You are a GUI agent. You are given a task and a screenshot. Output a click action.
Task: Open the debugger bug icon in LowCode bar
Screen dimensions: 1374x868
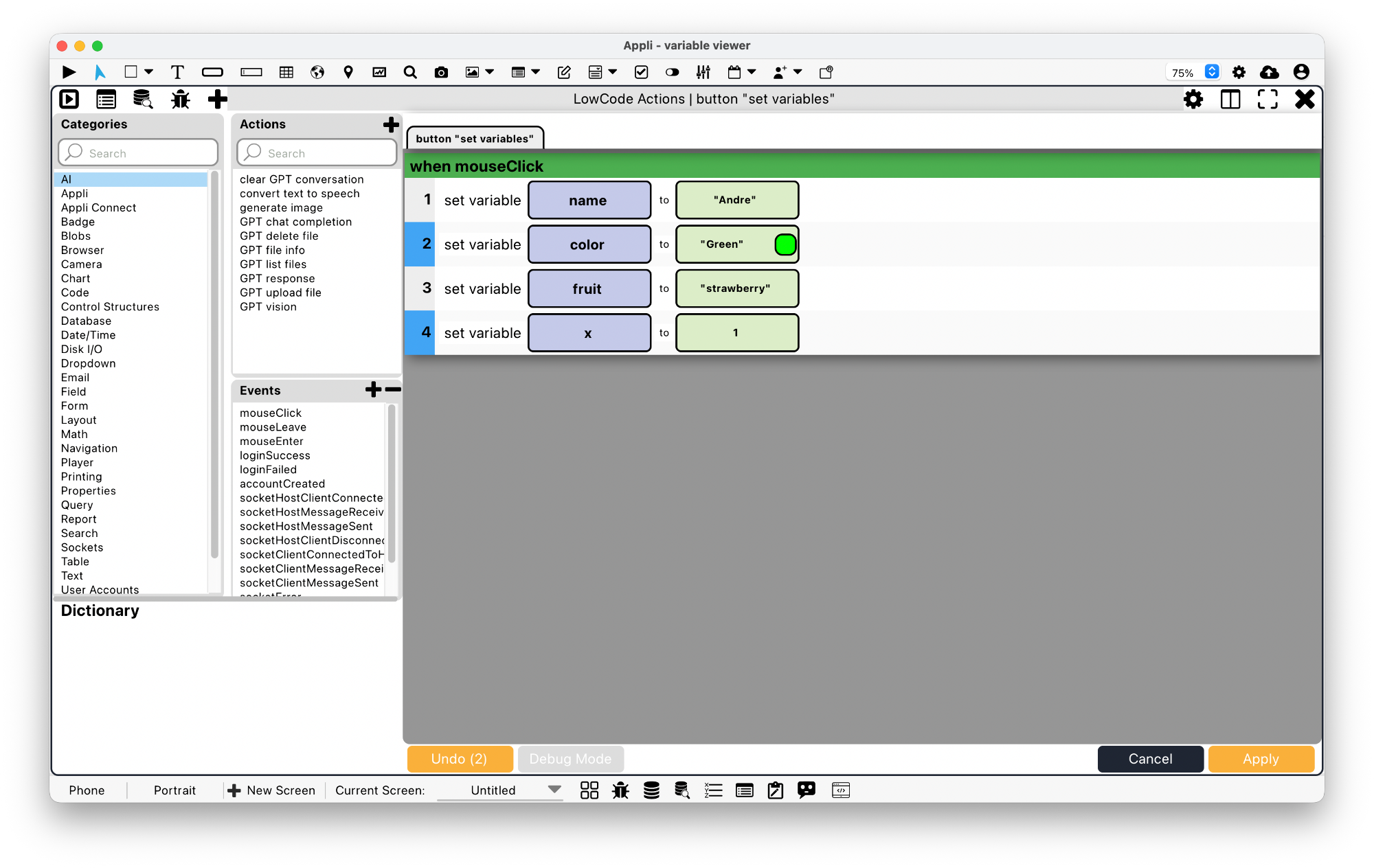pyautogui.click(x=180, y=100)
